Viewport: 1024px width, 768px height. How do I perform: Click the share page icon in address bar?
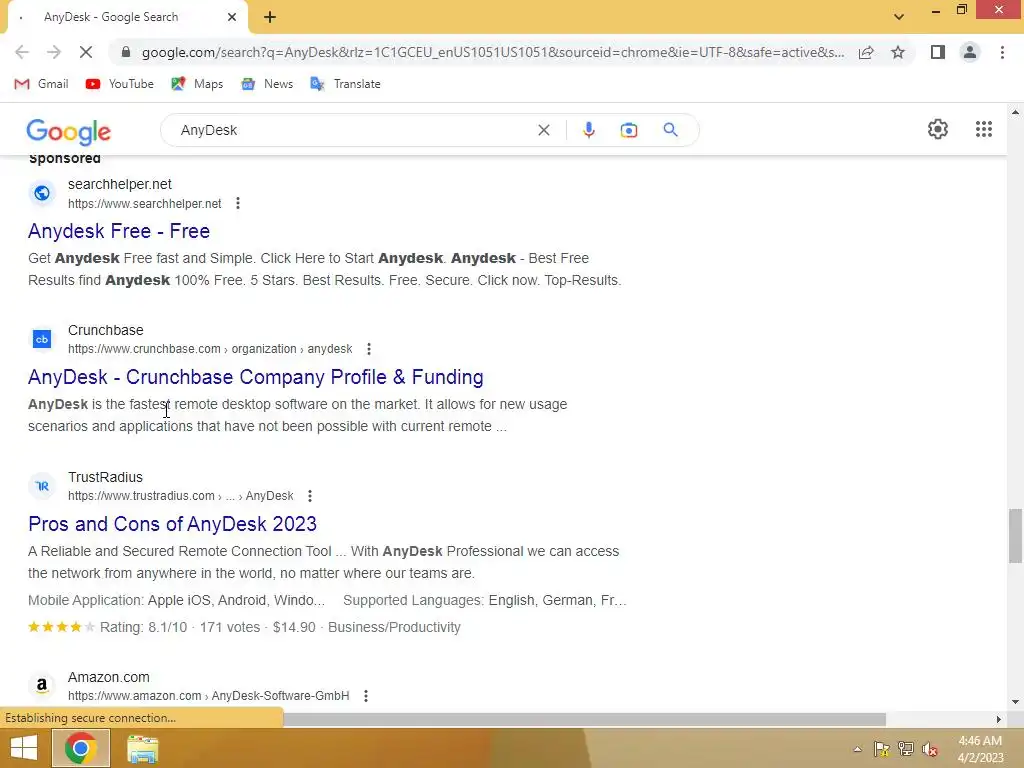pos(866,52)
